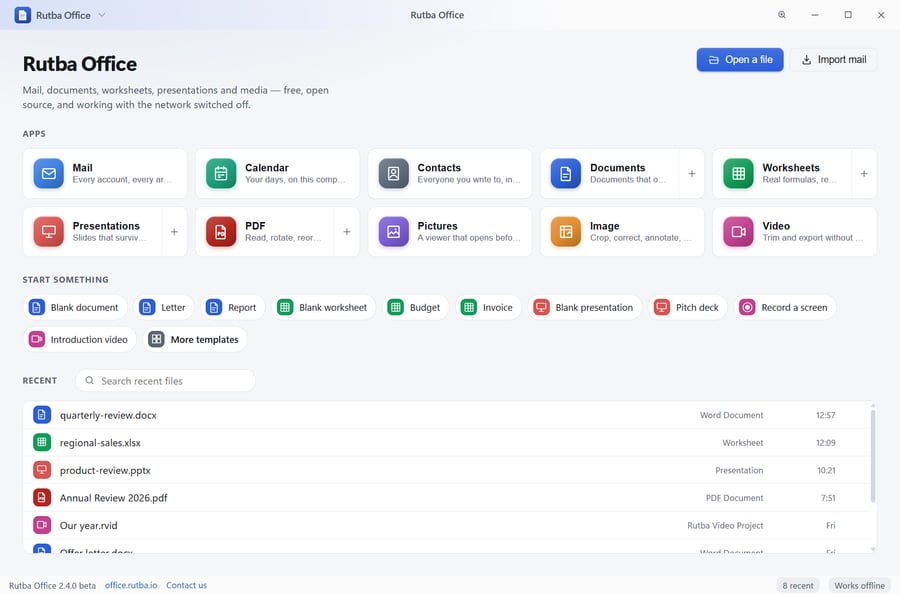Click the Rutba Video Project type label

pos(725,525)
